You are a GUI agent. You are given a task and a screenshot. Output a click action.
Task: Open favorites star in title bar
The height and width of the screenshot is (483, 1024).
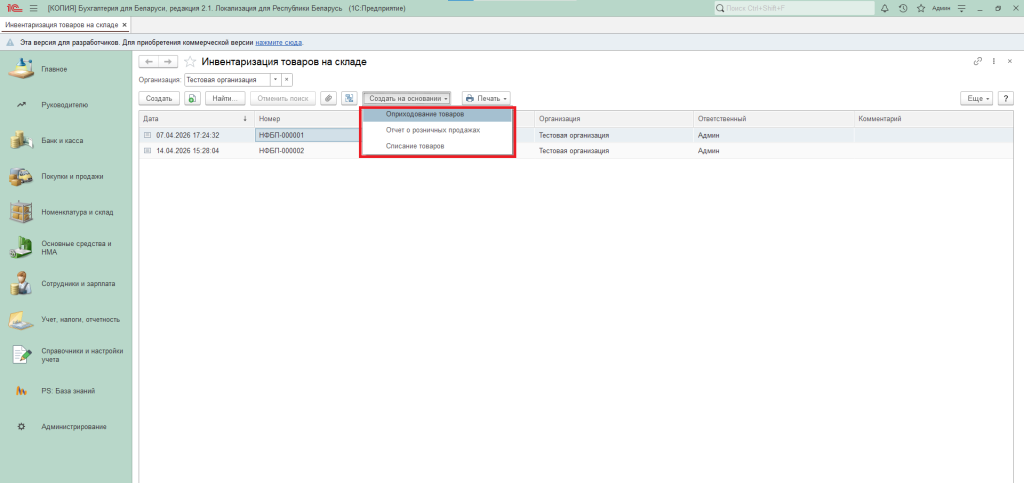[920, 8]
